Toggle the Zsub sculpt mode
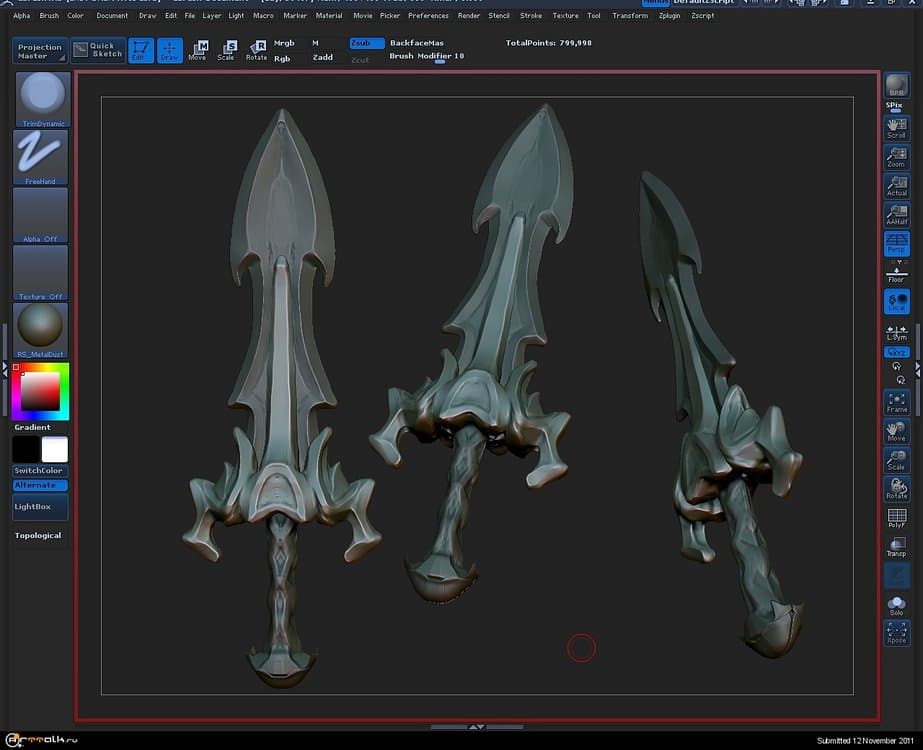The image size is (923, 750). point(366,43)
